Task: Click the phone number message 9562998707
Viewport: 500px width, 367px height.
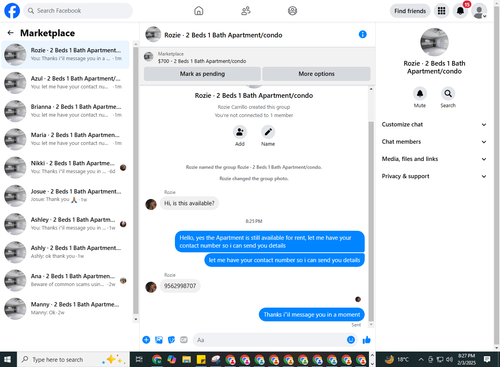Action: pyautogui.click(x=180, y=286)
